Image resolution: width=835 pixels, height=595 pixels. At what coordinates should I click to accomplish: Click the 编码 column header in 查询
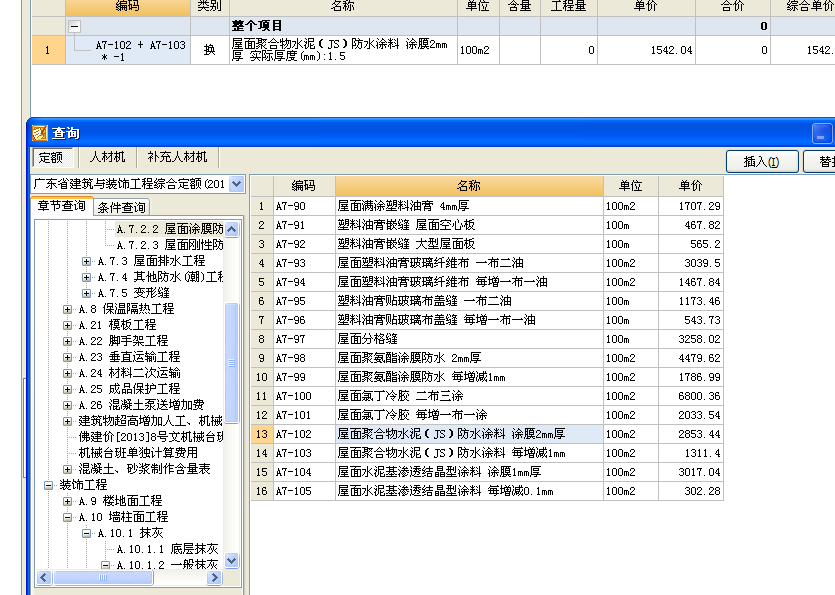[x=304, y=186]
